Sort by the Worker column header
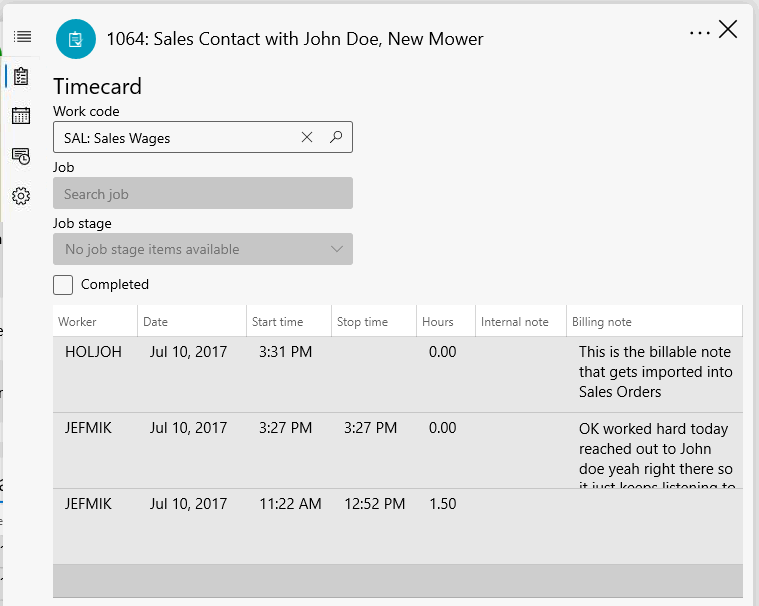The image size is (759, 606). point(78,322)
